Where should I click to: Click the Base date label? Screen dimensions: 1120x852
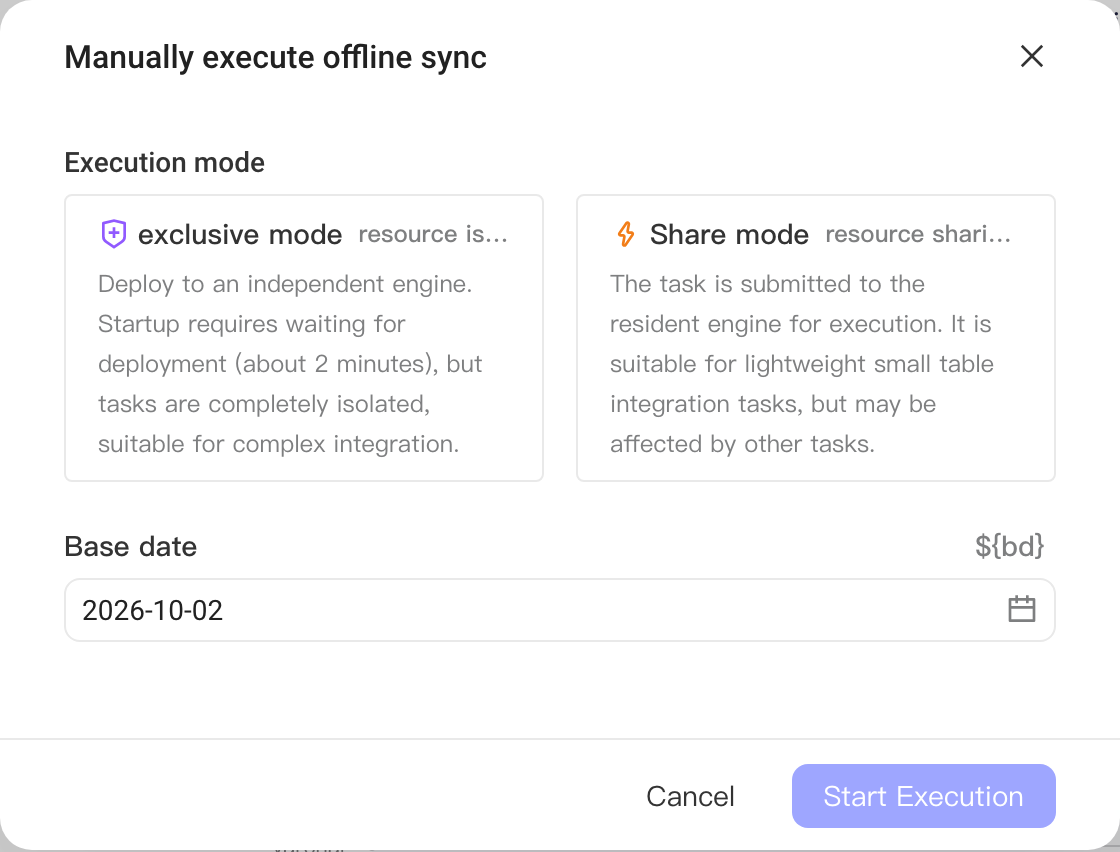[131, 546]
